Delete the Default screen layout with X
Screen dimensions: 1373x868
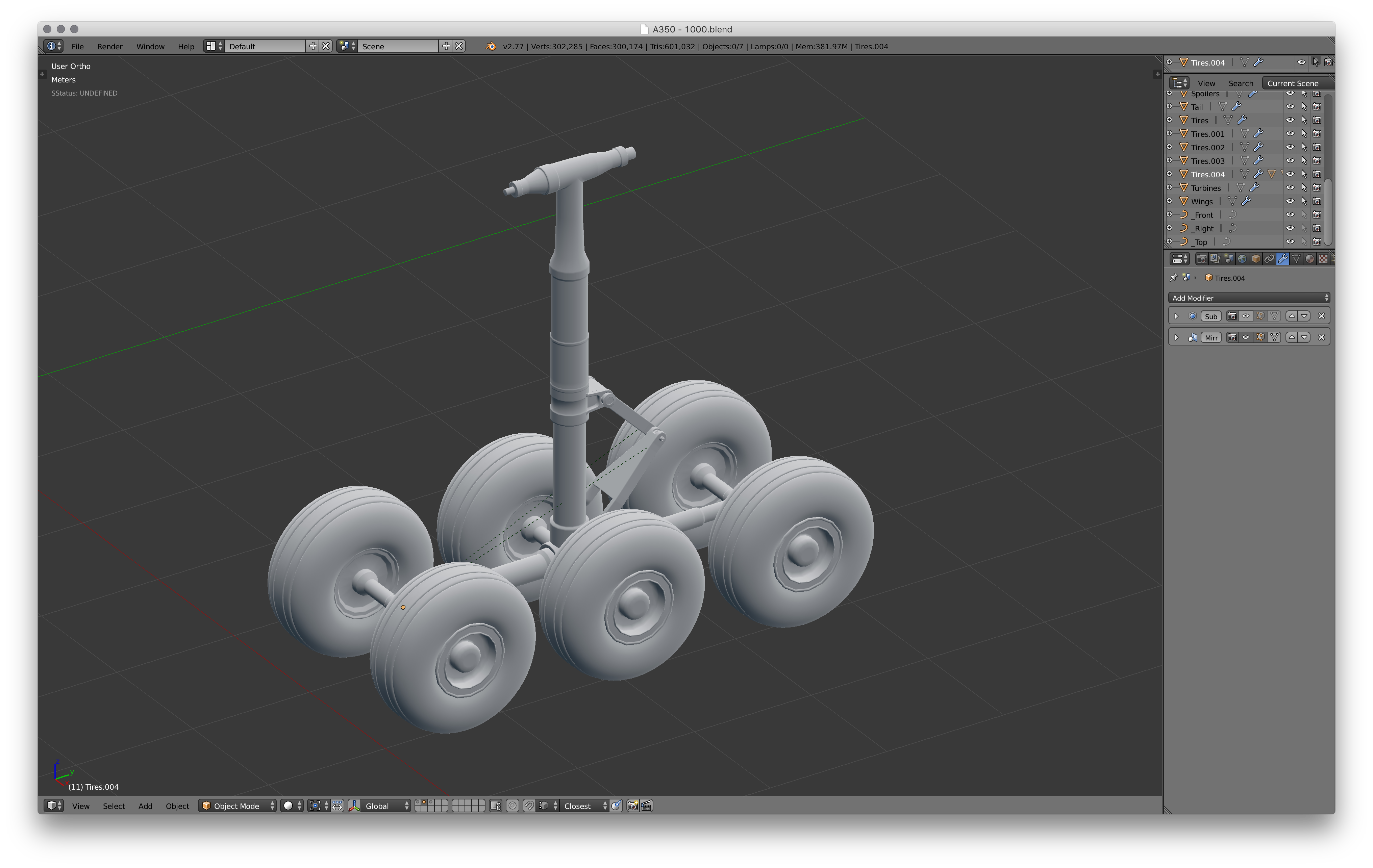[x=326, y=46]
